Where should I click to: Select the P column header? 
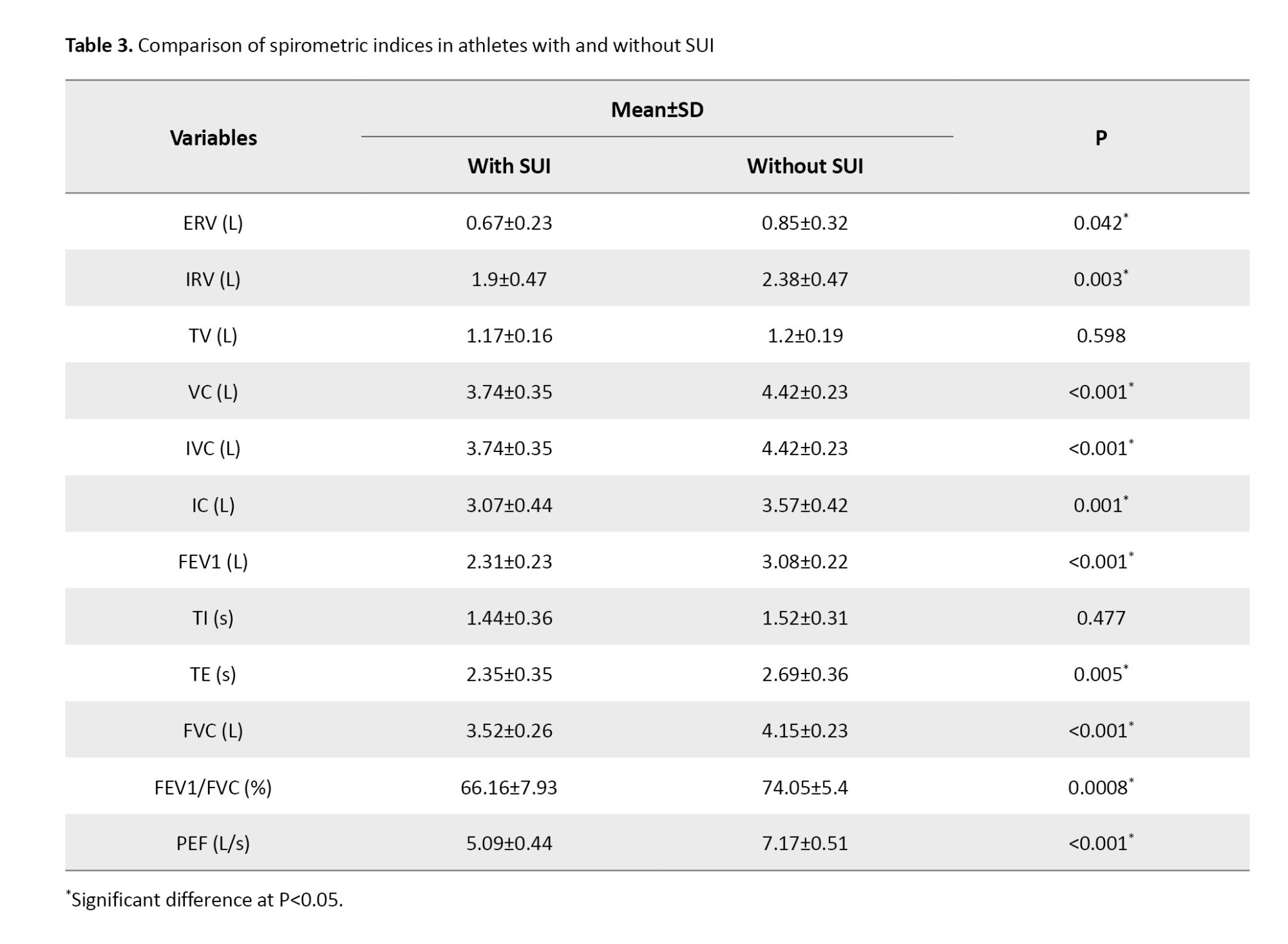[x=1101, y=138]
